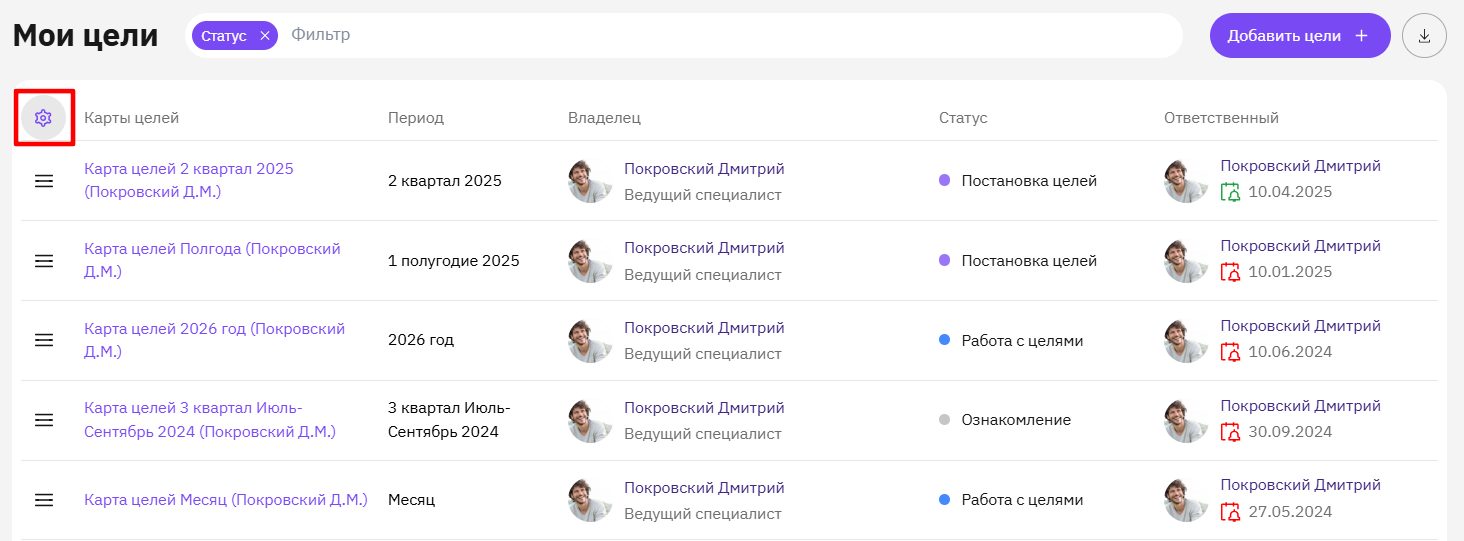Click Статус filter chip label

point(224,36)
